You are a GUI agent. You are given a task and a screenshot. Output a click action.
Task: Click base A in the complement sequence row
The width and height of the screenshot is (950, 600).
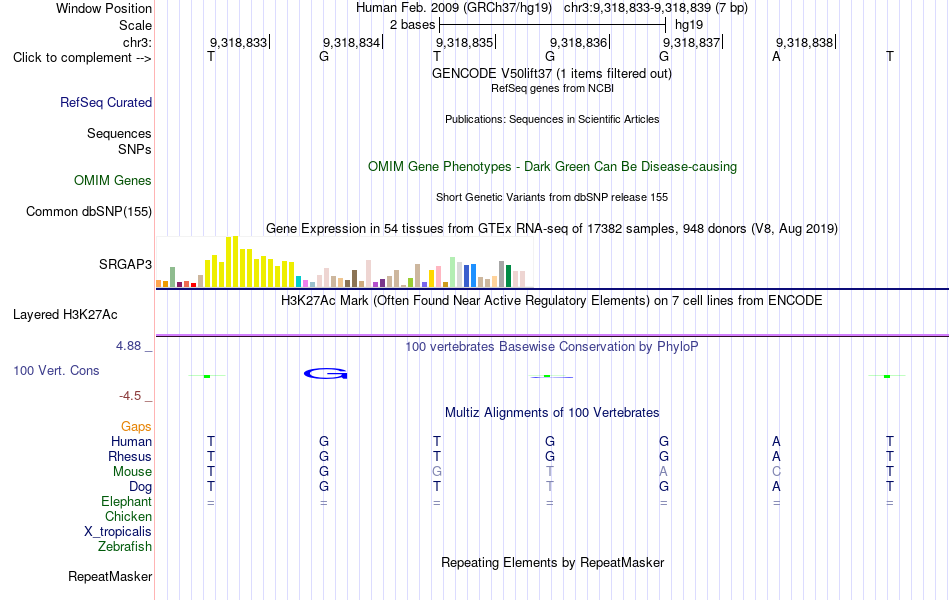pos(776,56)
